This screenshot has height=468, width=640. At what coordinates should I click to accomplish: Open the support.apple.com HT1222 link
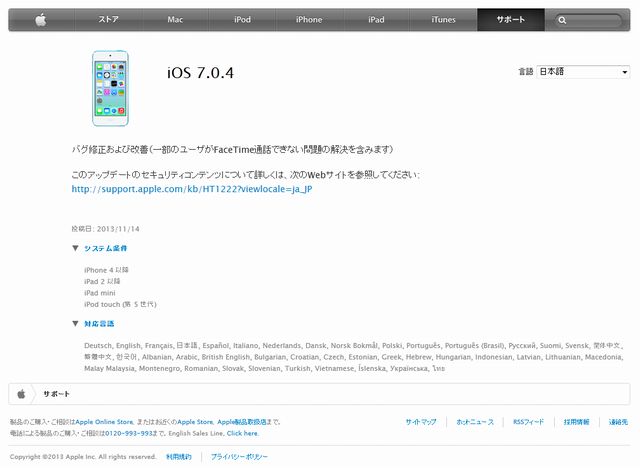[192, 189]
